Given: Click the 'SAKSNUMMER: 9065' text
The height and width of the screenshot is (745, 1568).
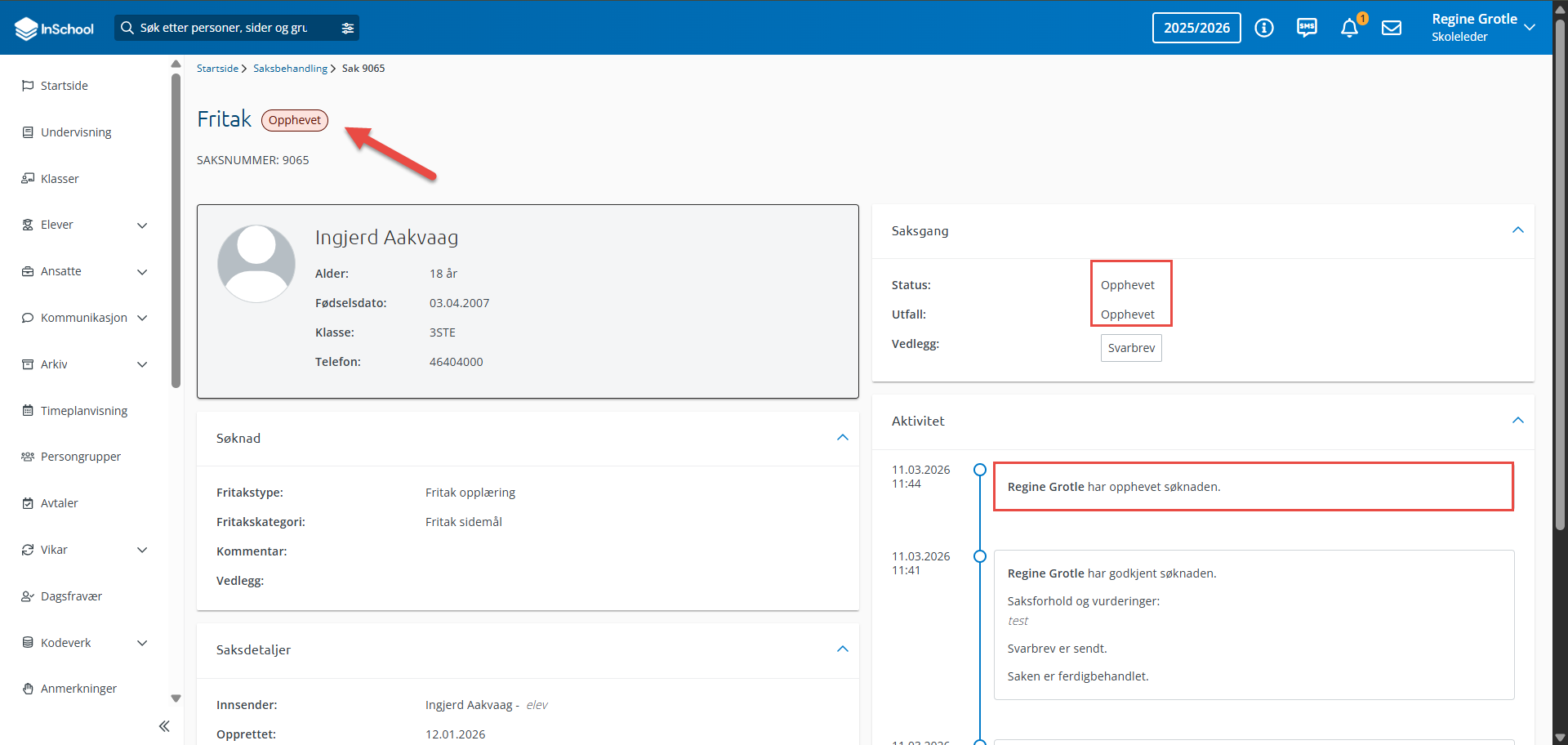Looking at the screenshot, I should coord(253,160).
